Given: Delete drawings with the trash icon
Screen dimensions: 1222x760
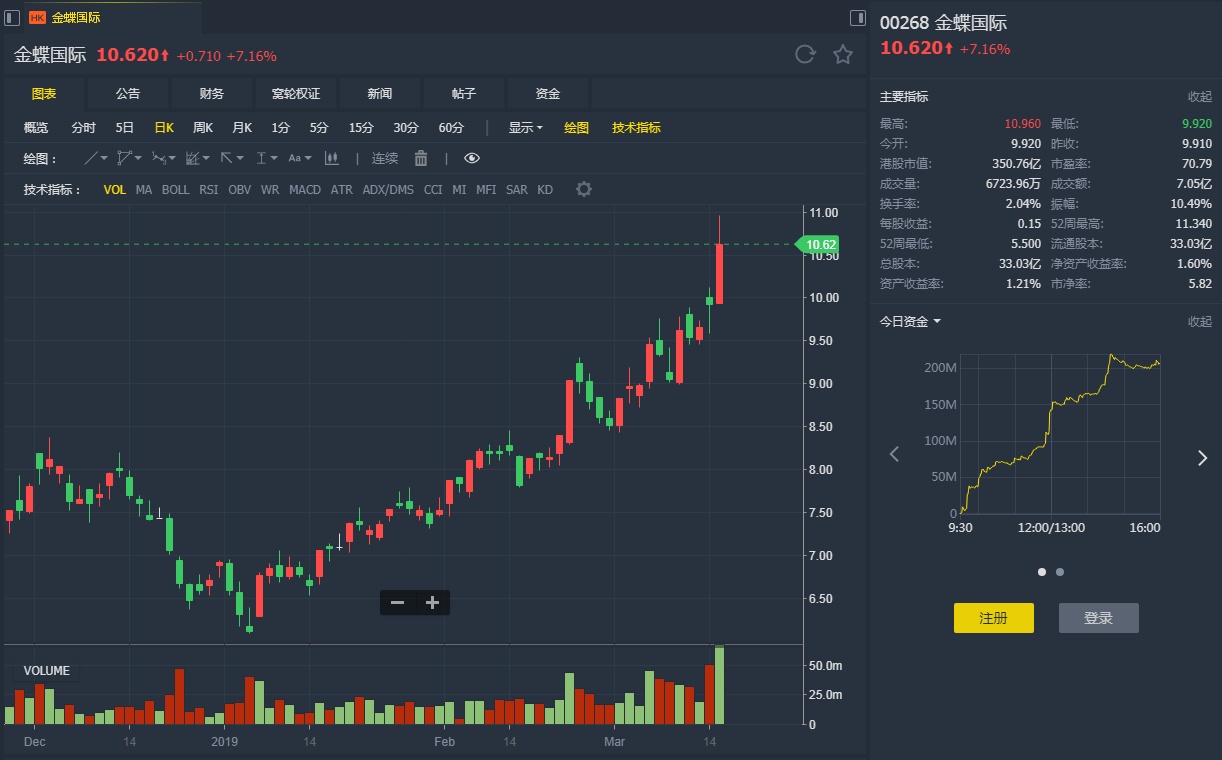Looking at the screenshot, I should 421,158.
